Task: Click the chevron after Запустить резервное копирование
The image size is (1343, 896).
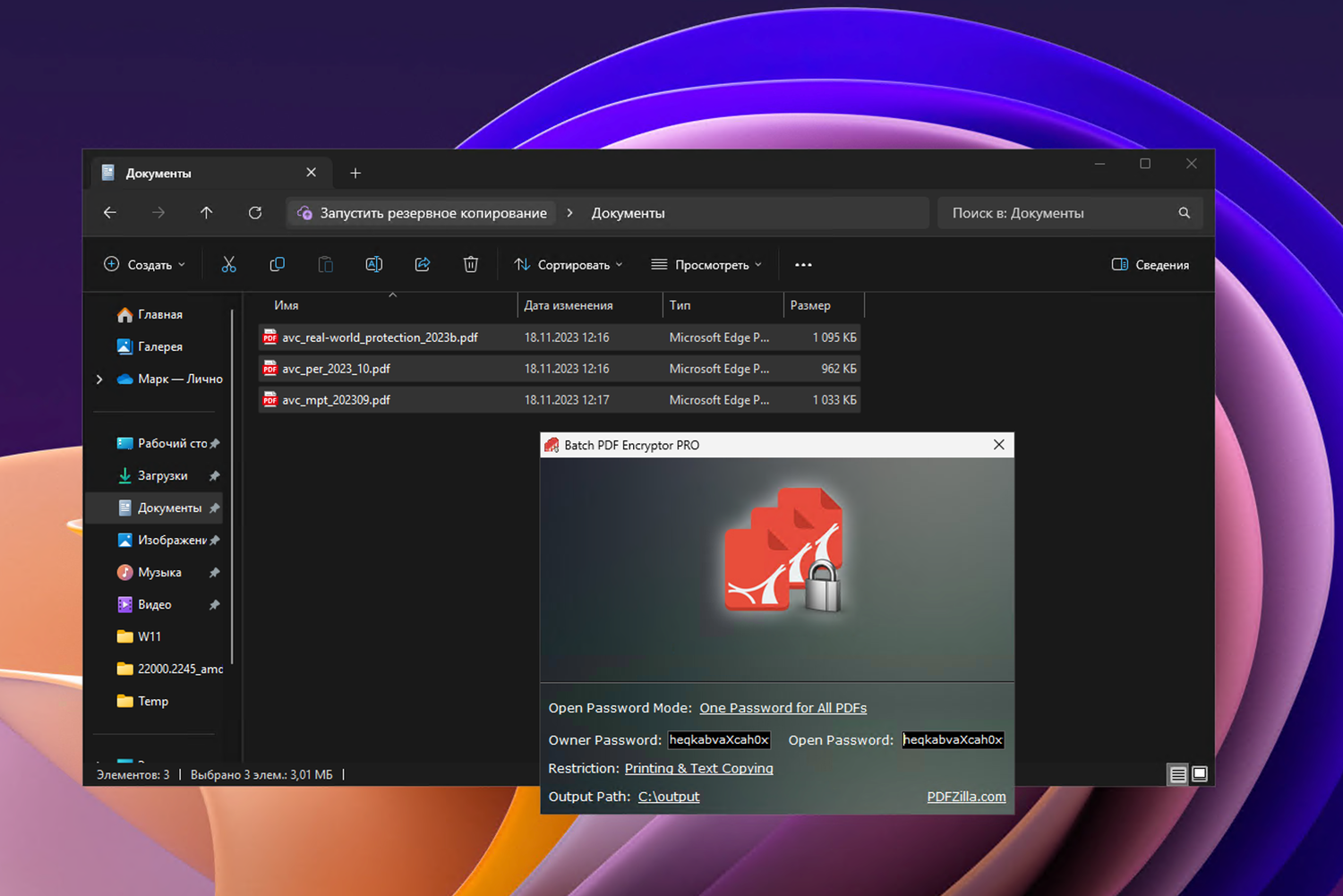Action: click(x=569, y=213)
